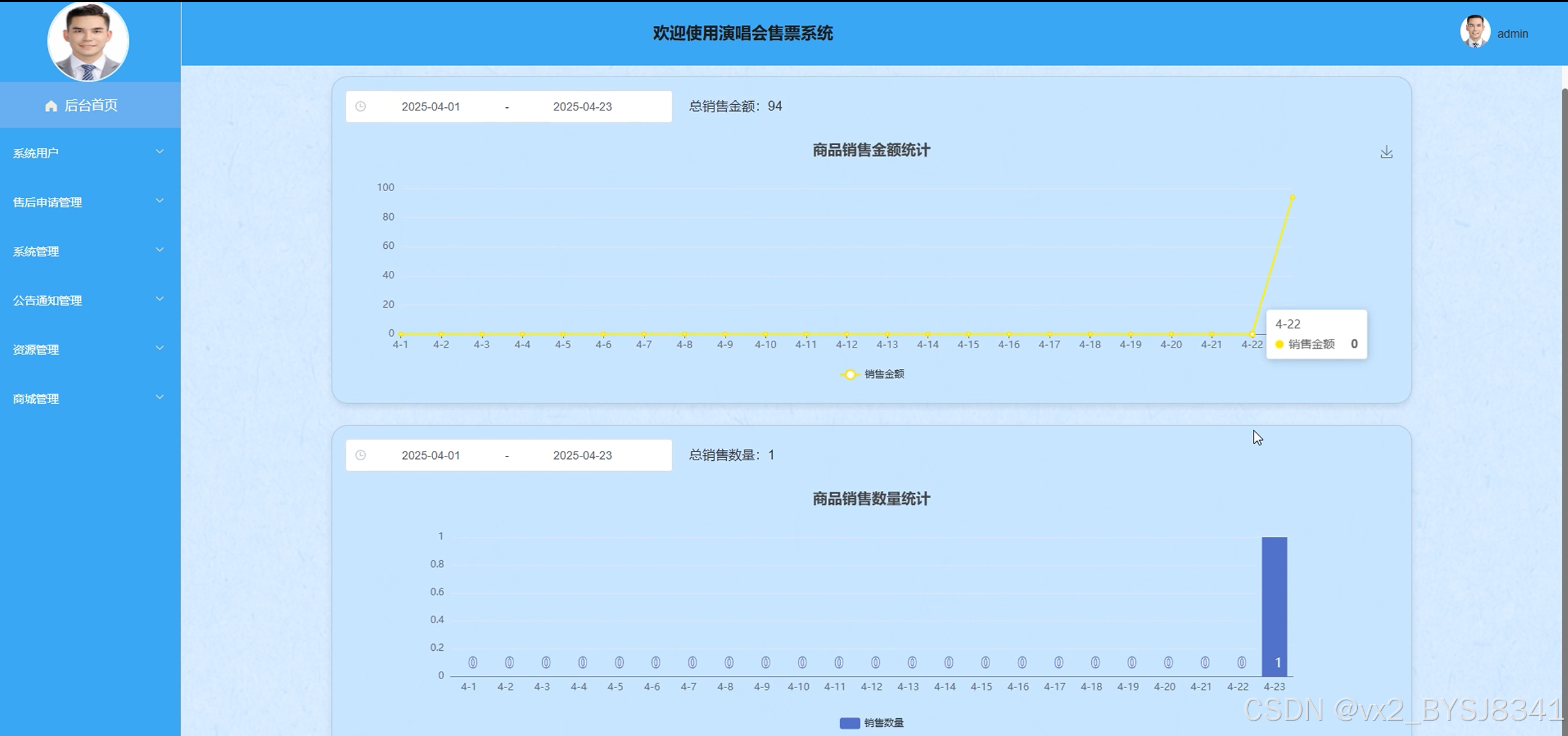Image resolution: width=1568 pixels, height=736 pixels.
Task: Click the admin avatar in top right
Action: pyautogui.click(x=1474, y=32)
